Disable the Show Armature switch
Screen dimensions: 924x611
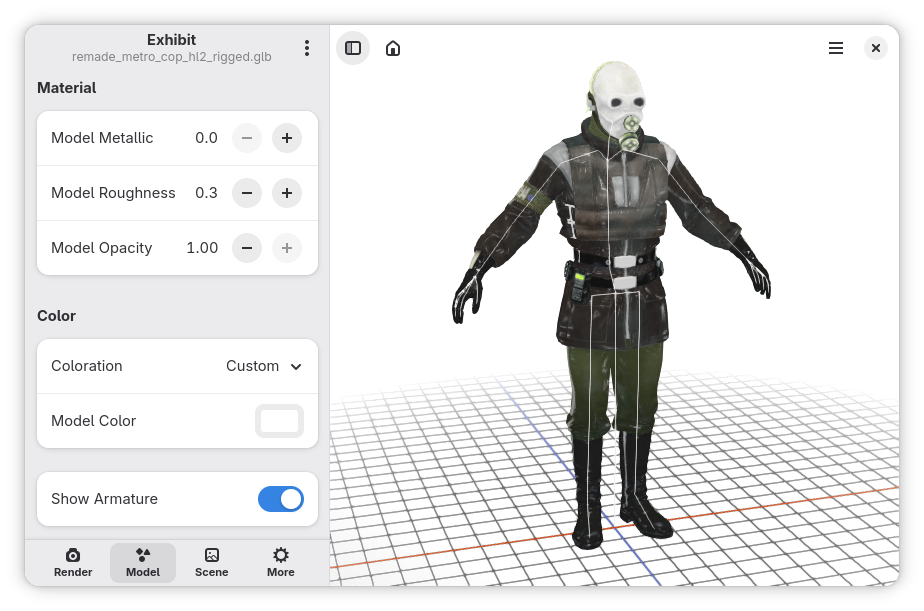tap(281, 499)
